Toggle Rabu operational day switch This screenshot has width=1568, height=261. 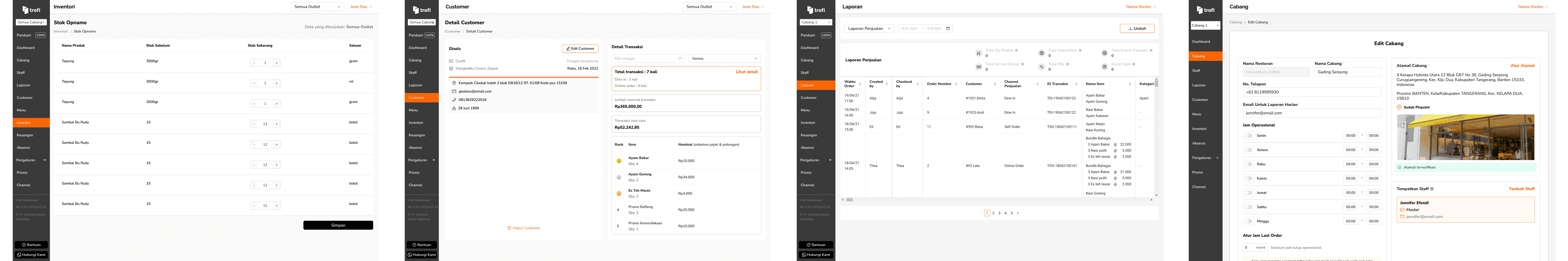(x=1249, y=164)
